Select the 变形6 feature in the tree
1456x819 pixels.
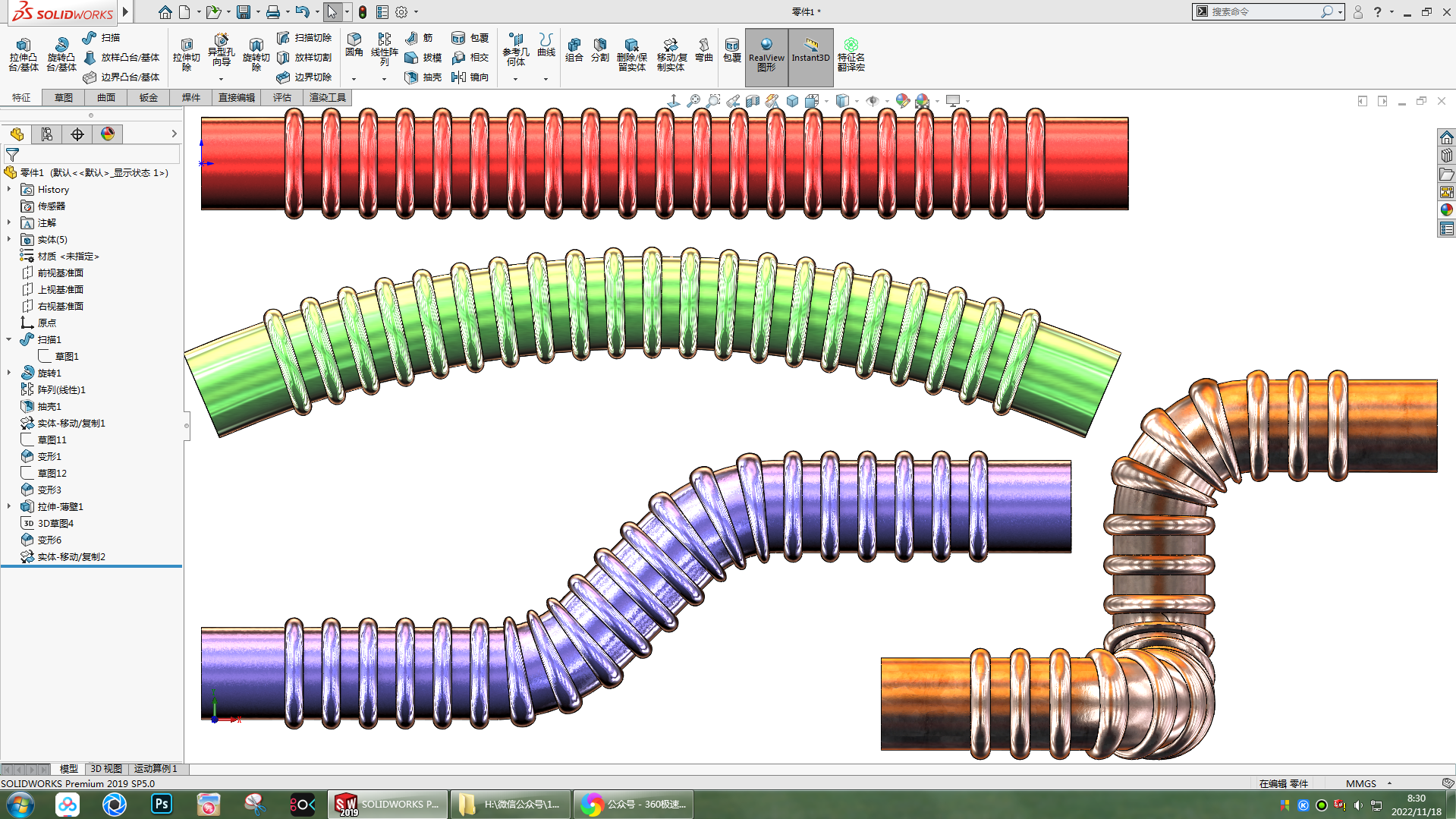point(49,540)
